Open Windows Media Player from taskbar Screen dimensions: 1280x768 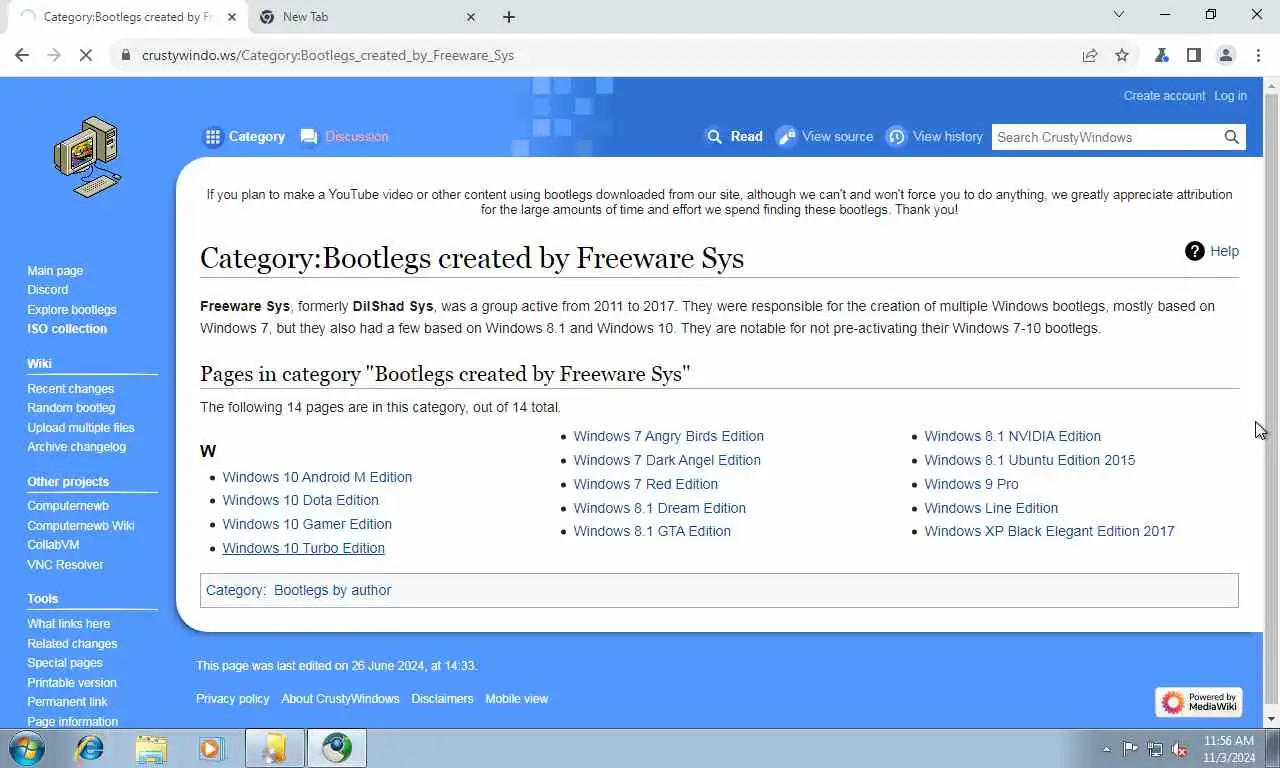coord(211,748)
